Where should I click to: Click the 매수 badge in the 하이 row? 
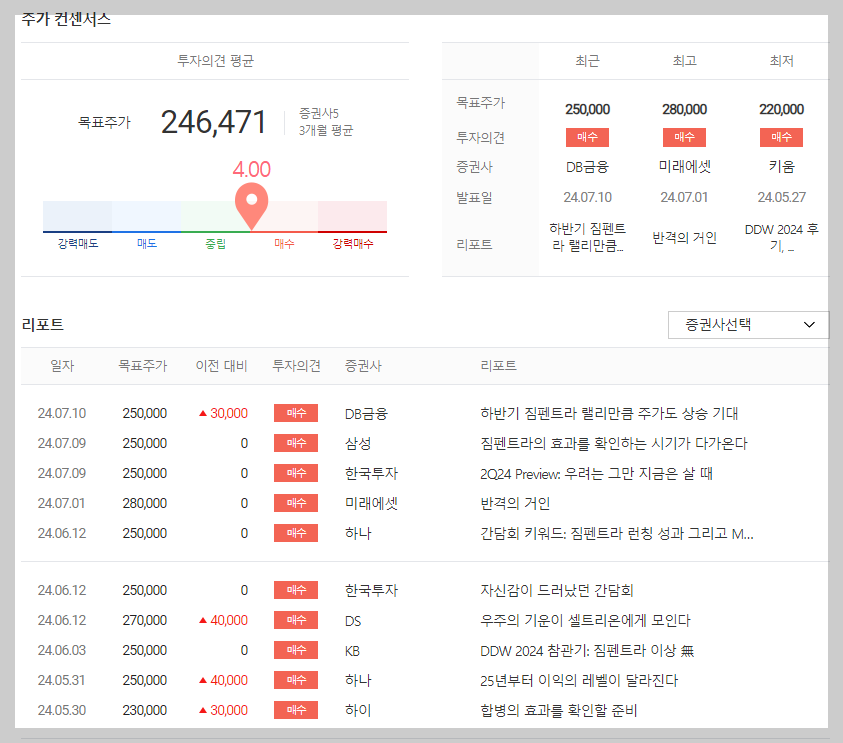[295, 710]
